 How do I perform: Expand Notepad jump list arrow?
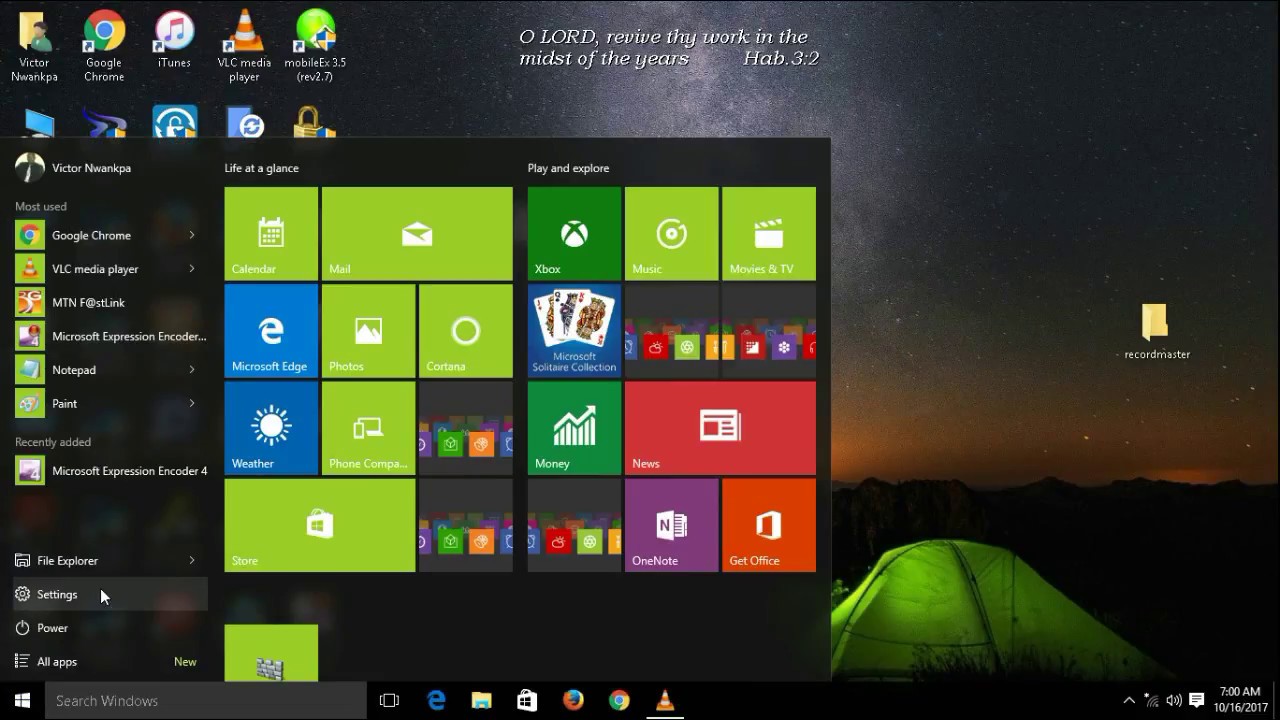pos(191,370)
